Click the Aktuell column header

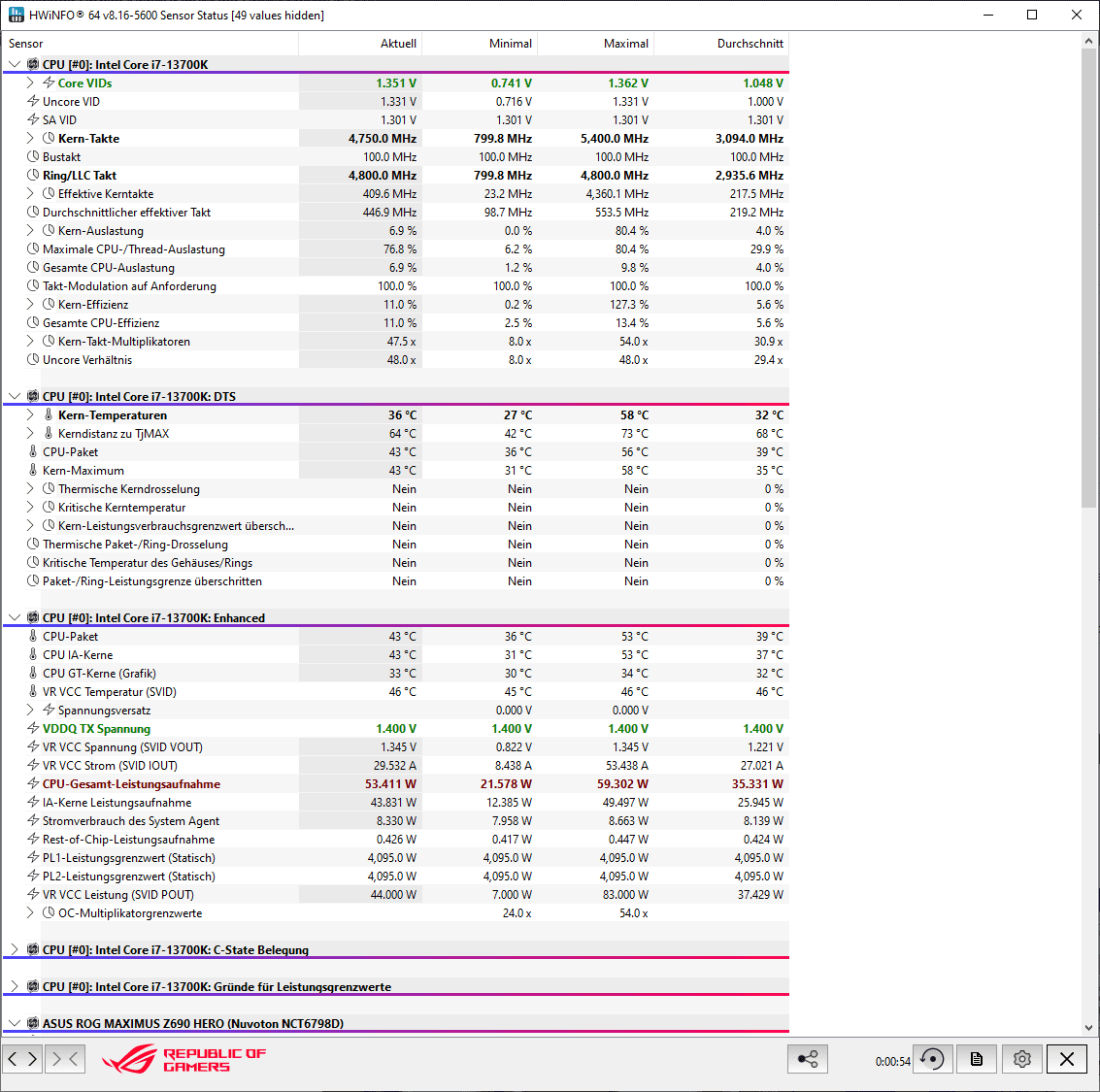point(360,44)
